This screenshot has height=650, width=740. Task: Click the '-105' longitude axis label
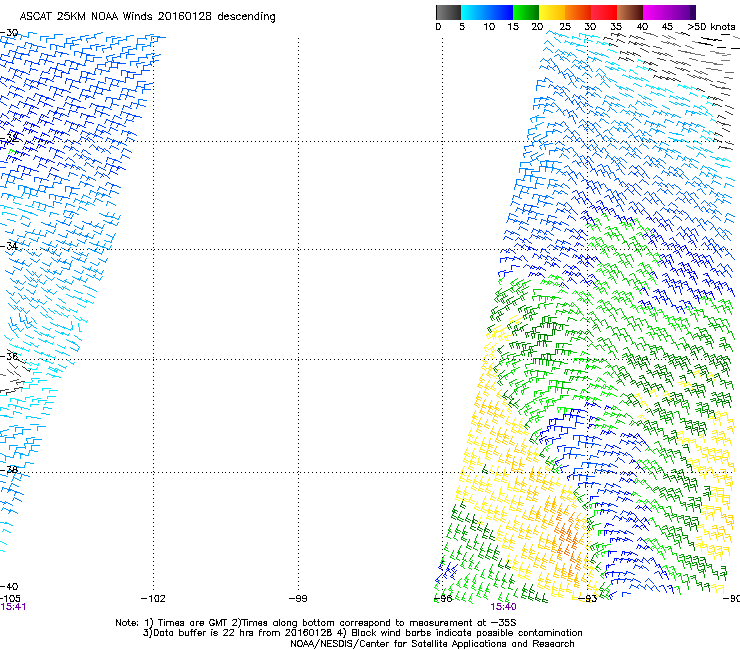[10, 599]
